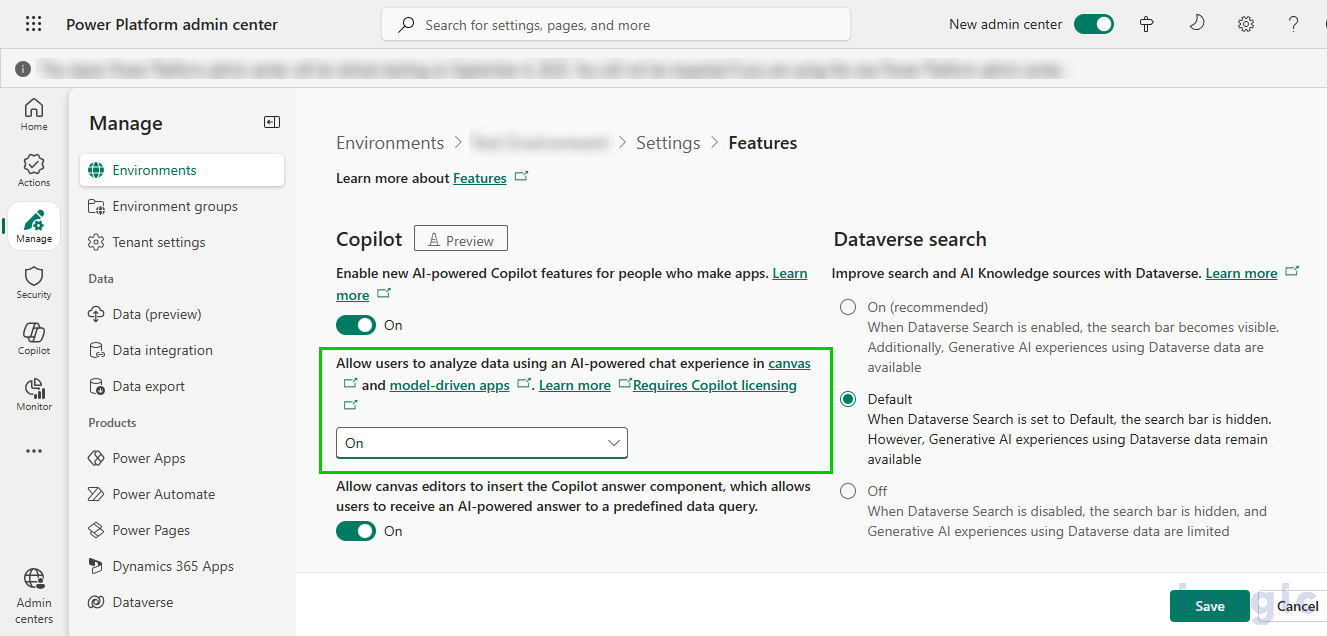Open Actions in the left rail
This screenshot has width=1327, height=636.
34,170
